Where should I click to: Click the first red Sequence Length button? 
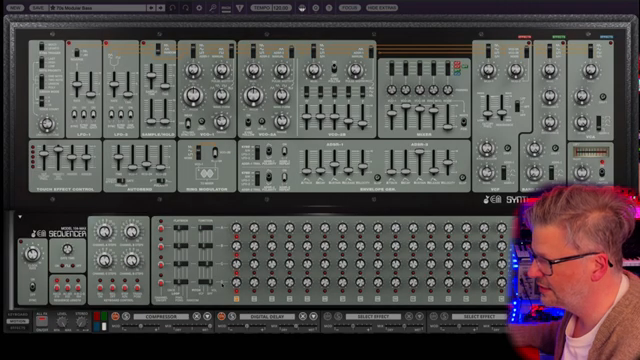[x=57, y=288]
